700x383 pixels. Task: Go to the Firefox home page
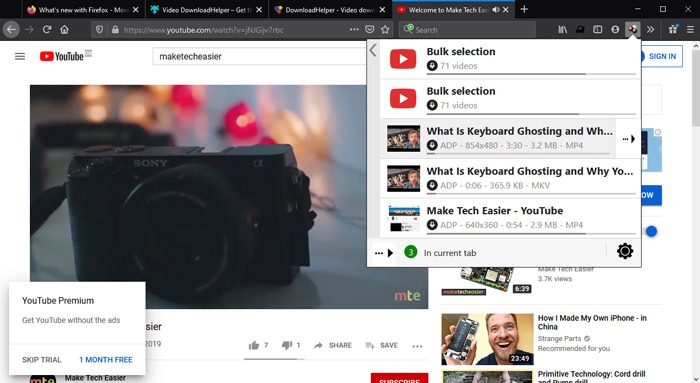65,30
